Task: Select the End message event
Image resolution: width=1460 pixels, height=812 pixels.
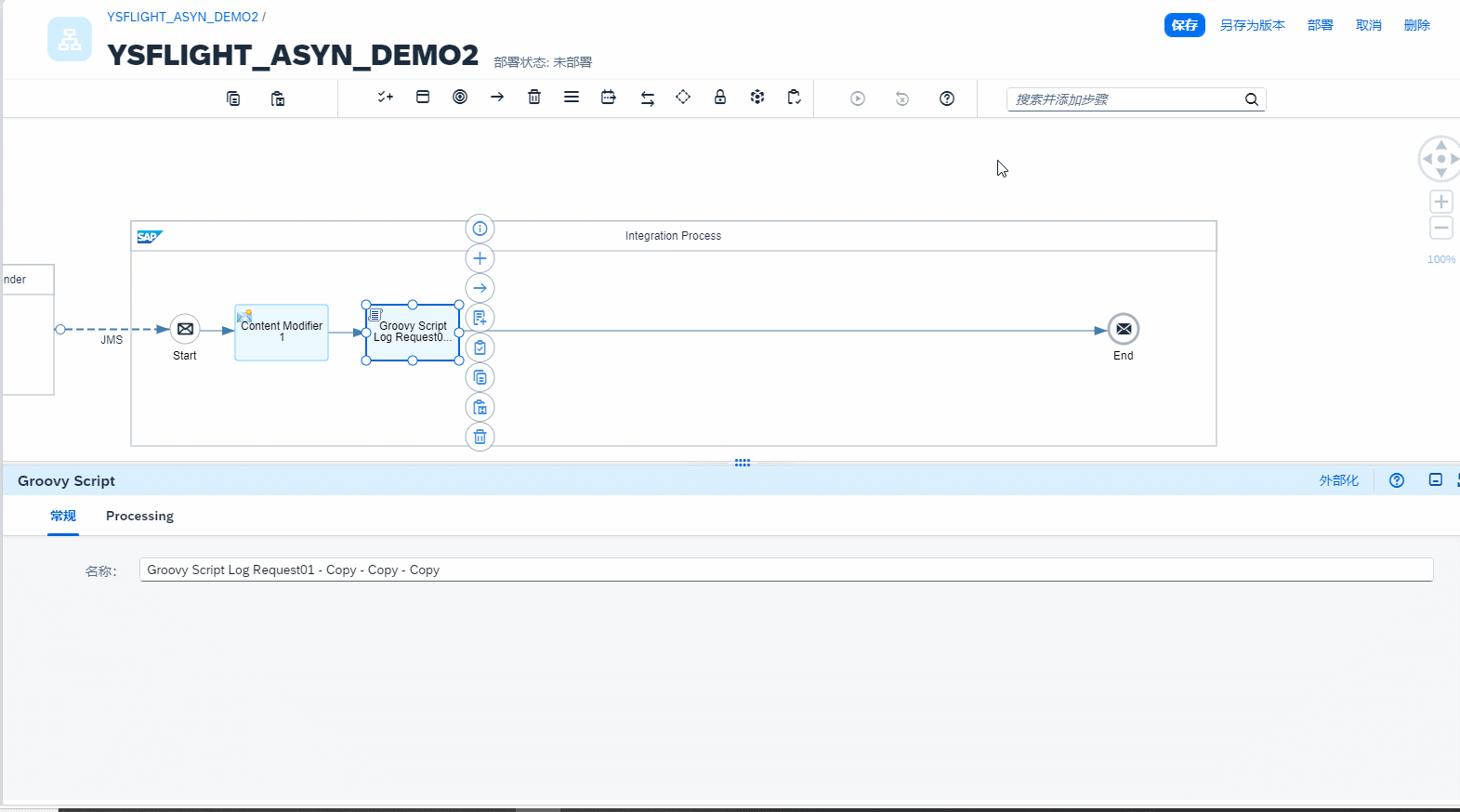Action: (1124, 329)
